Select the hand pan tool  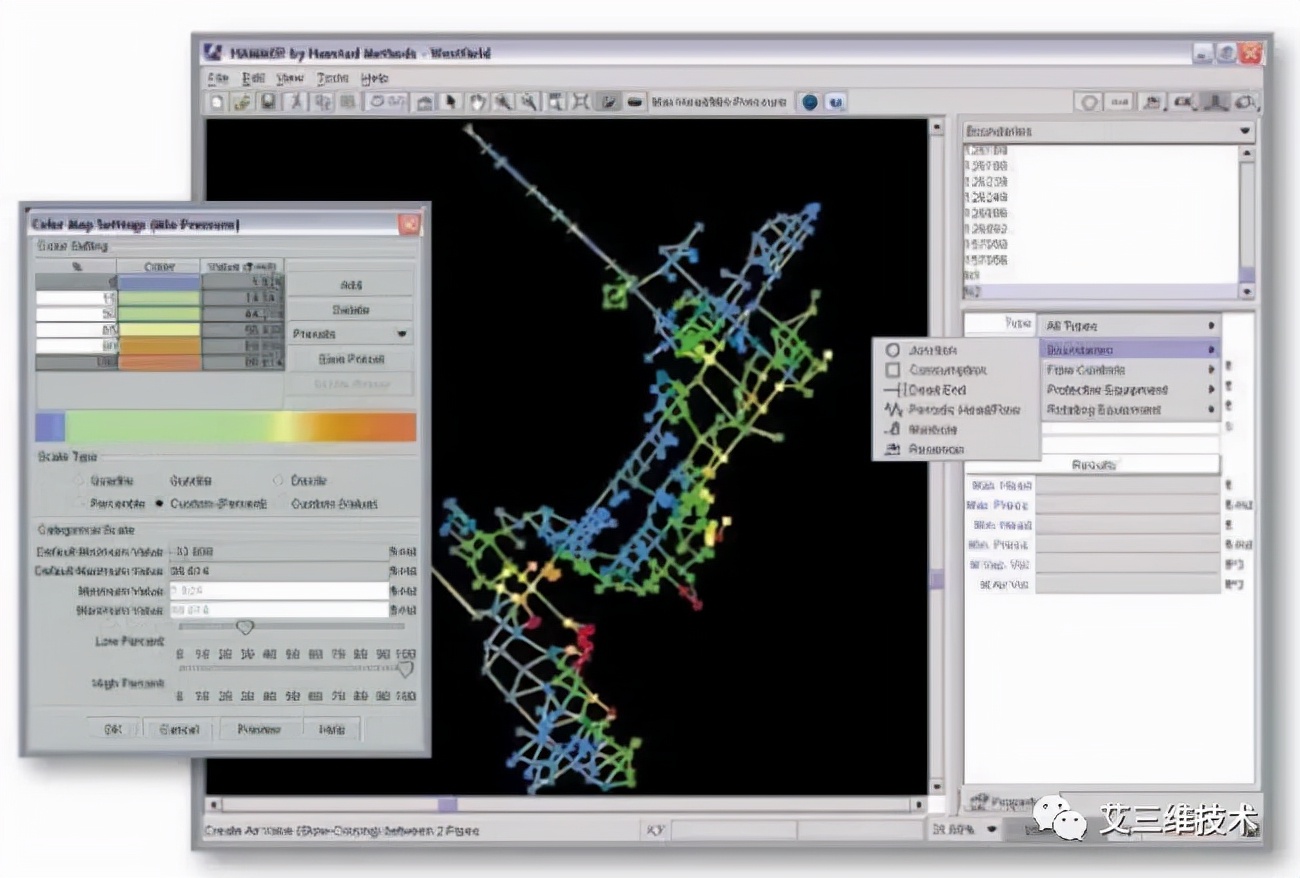477,102
